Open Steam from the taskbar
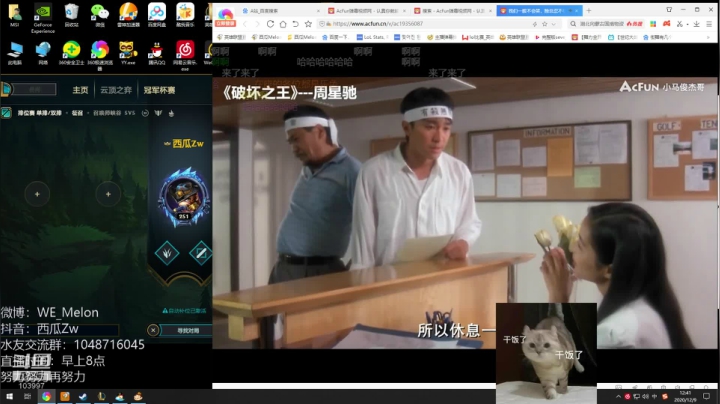 pyautogui.click(x=83, y=396)
